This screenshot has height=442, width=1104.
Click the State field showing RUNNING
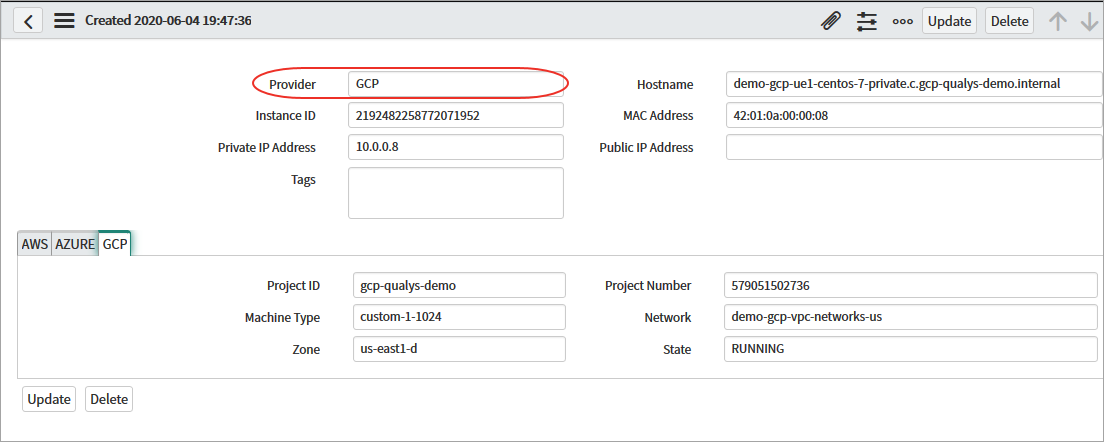(910, 349)
